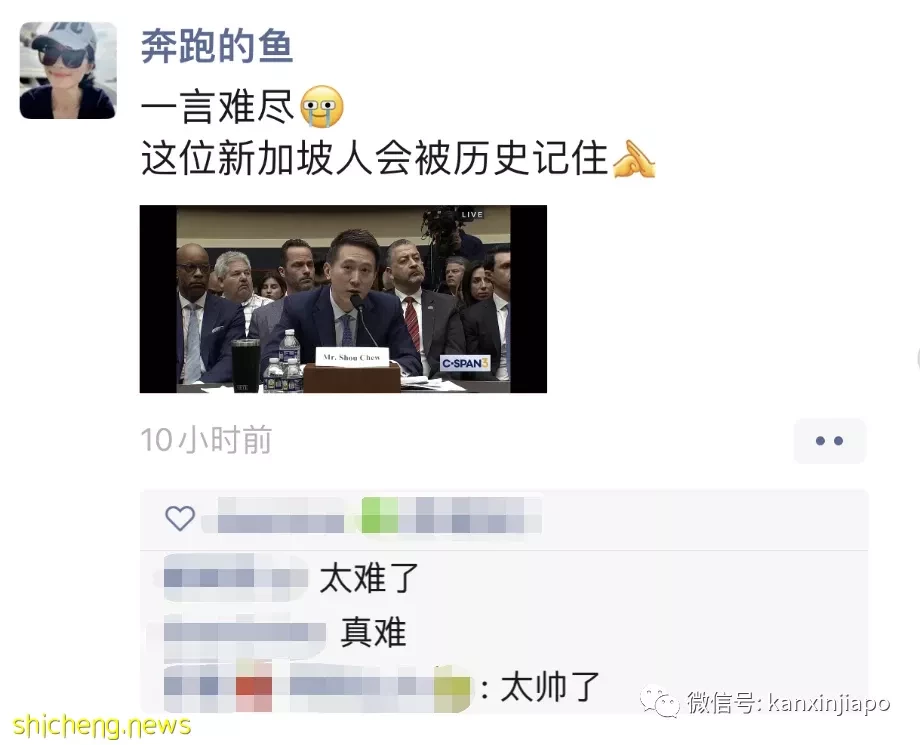This screenshot has width=920, height=745.
Task: Click the C-SPAN3 logo in the video
Action: 465,363
